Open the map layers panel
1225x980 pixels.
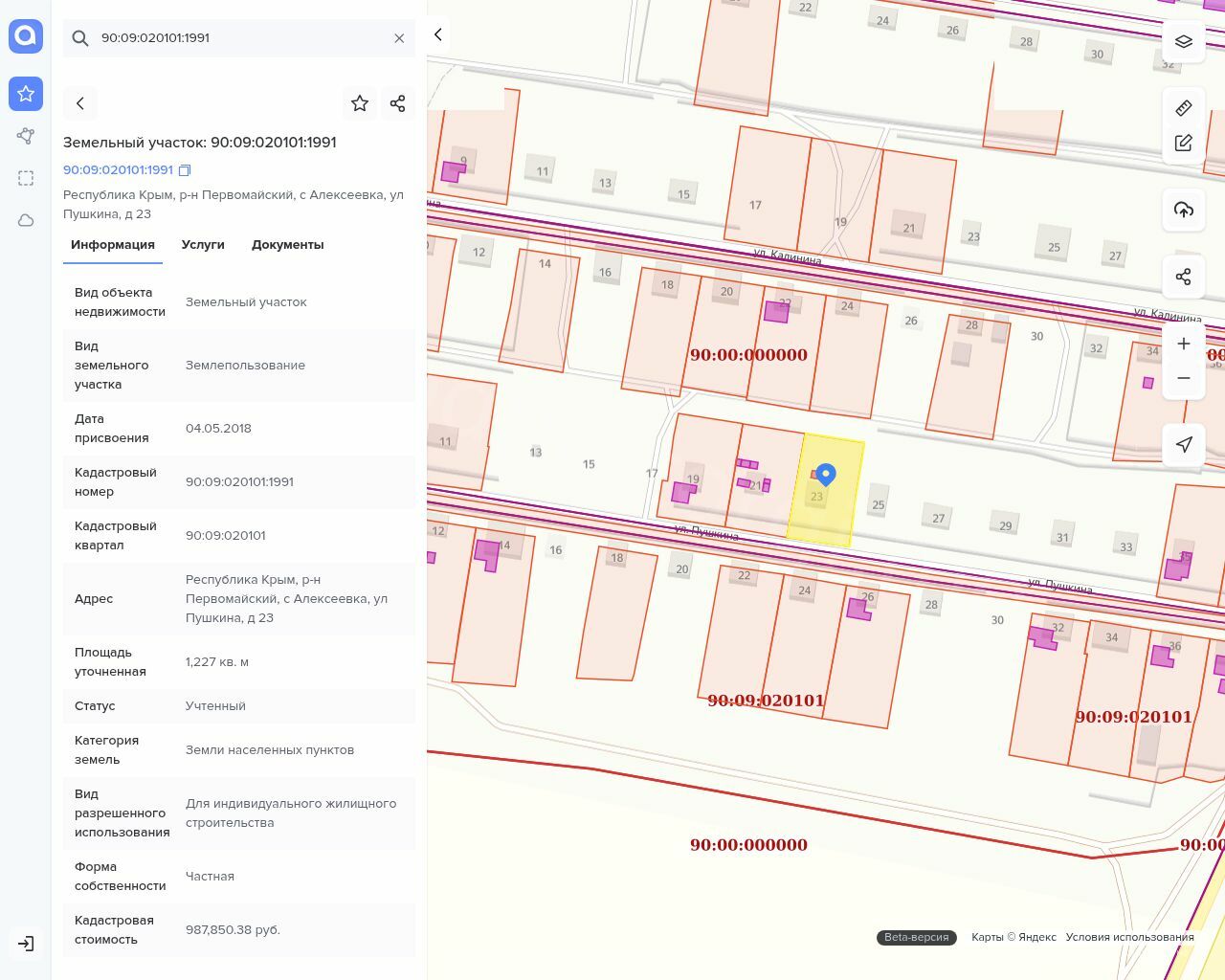(x=1184, y=41)
